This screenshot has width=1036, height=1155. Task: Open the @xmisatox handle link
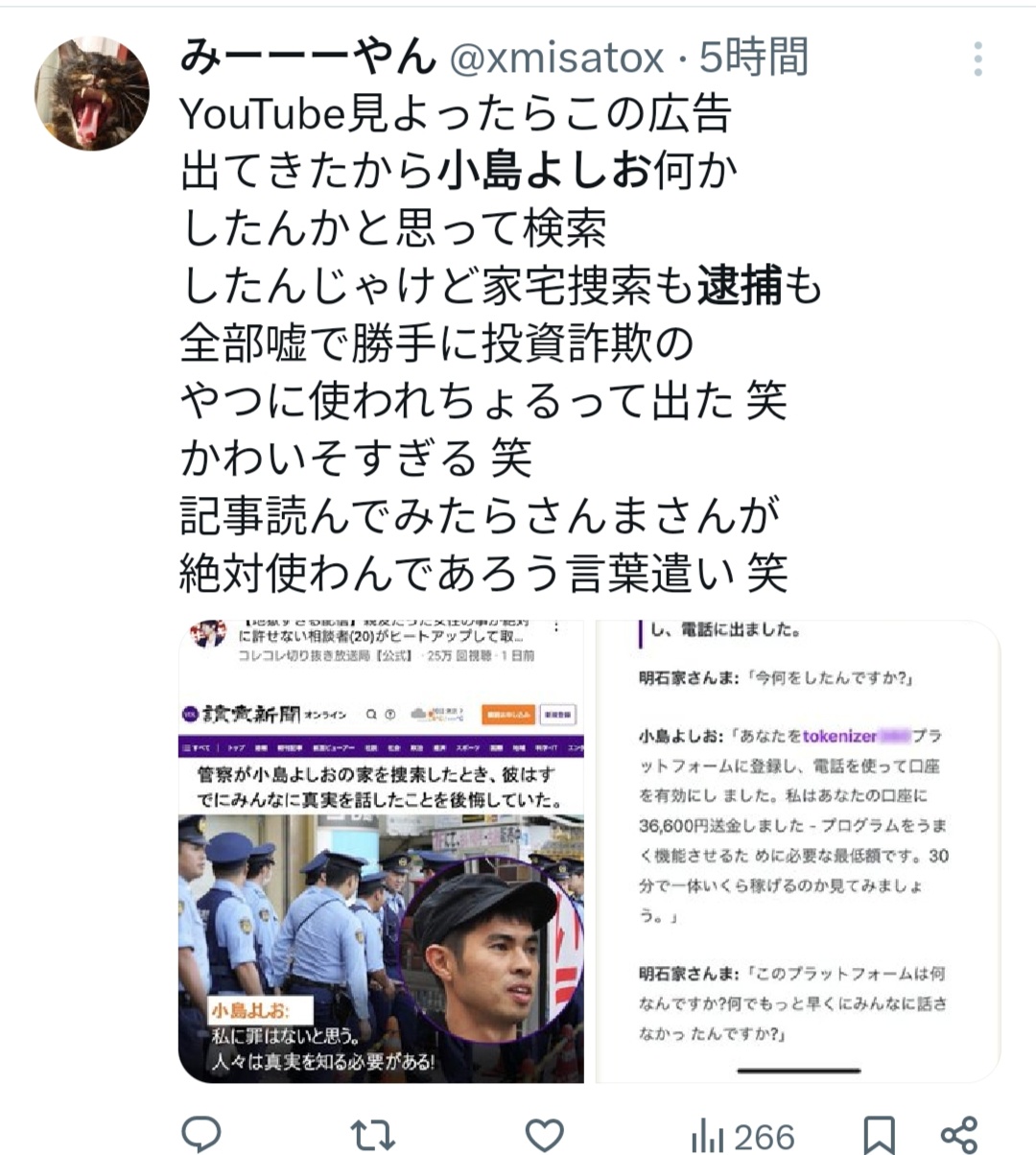[x=557, y=59]
